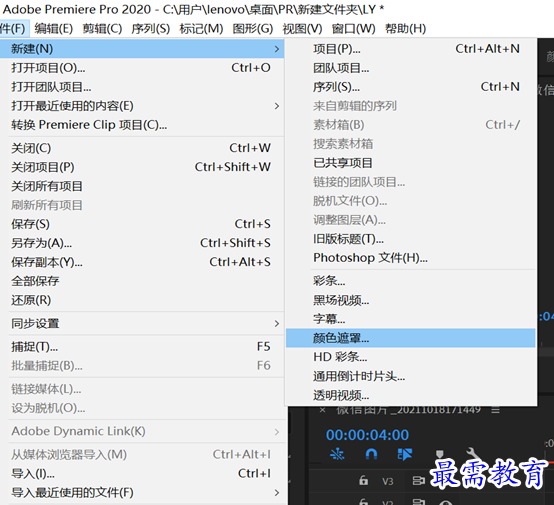The height and width of the screenshot is (505, 554).
Task: Create new 项目(P)... from submenu
Action: point(411,49)
